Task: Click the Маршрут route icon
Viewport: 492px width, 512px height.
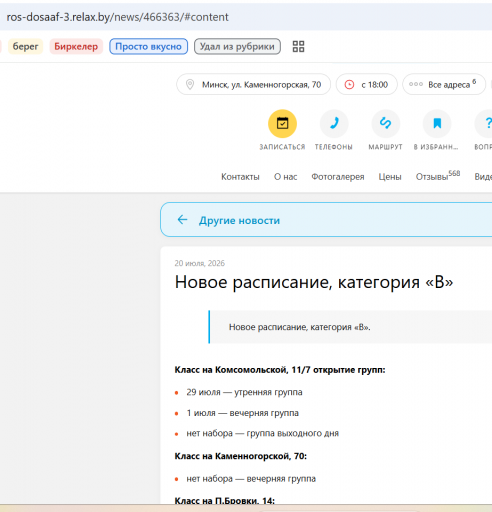Action: pos(386,124)
